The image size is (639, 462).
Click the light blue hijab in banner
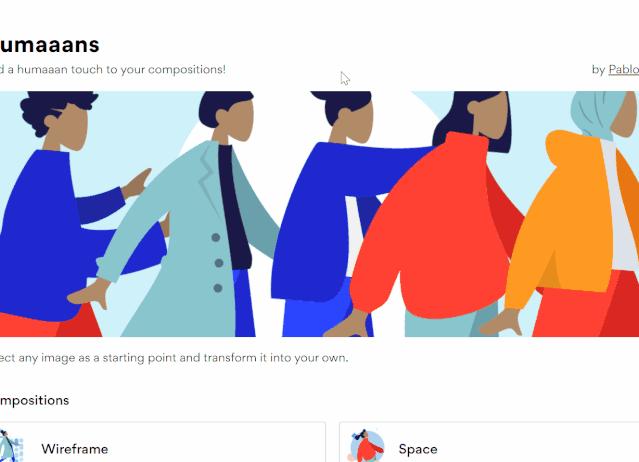(597, 114)
